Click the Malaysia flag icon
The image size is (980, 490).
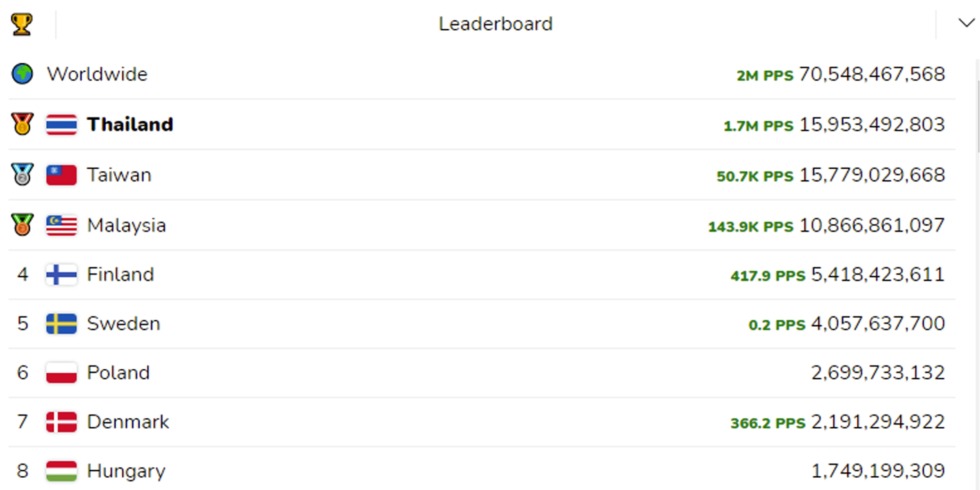point(61,225)
